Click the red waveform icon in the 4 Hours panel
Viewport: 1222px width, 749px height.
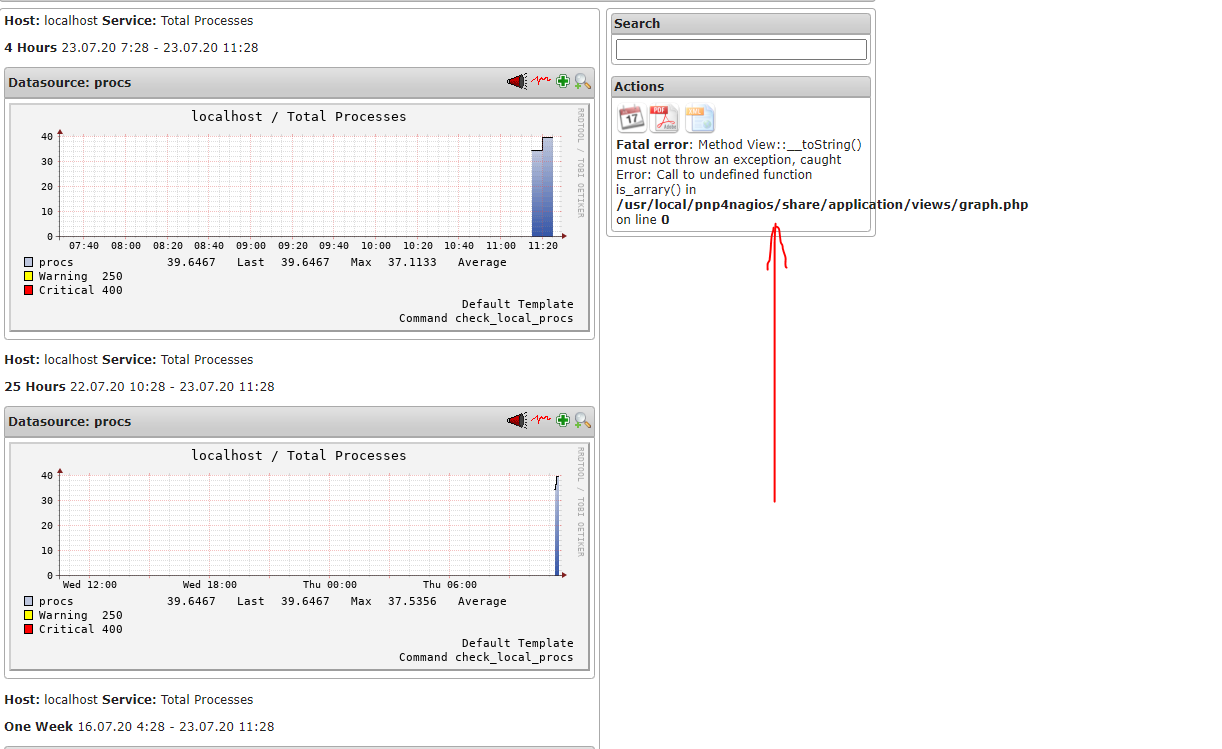pos(541,82)
